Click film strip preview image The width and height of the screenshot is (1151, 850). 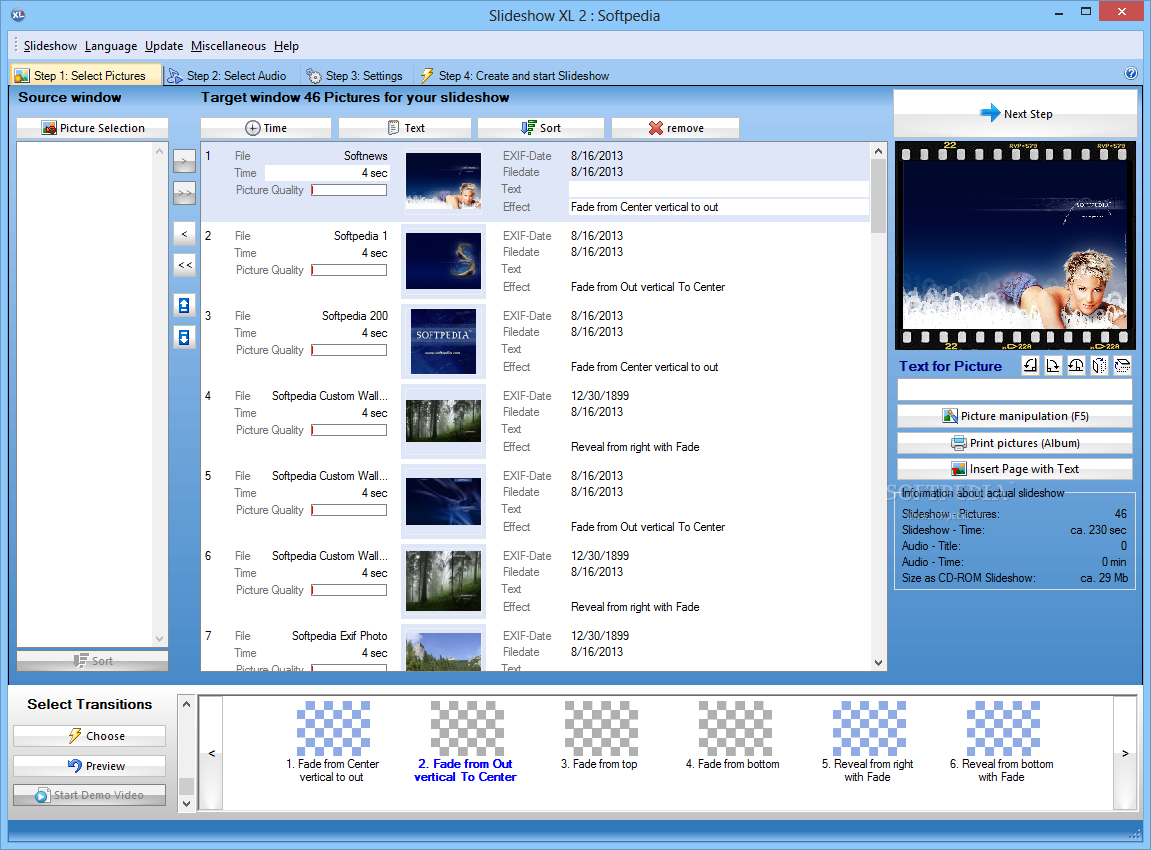click(x=1014, y=245)
